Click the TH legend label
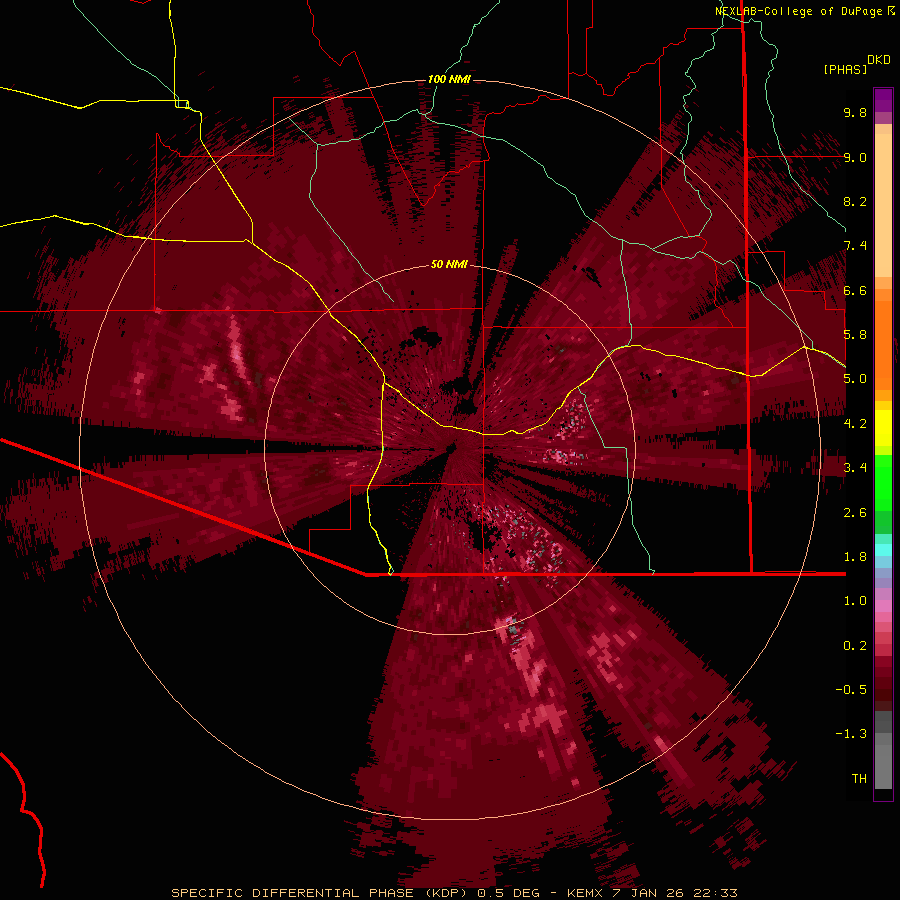900x900 pixels. [x=859, y=779]
